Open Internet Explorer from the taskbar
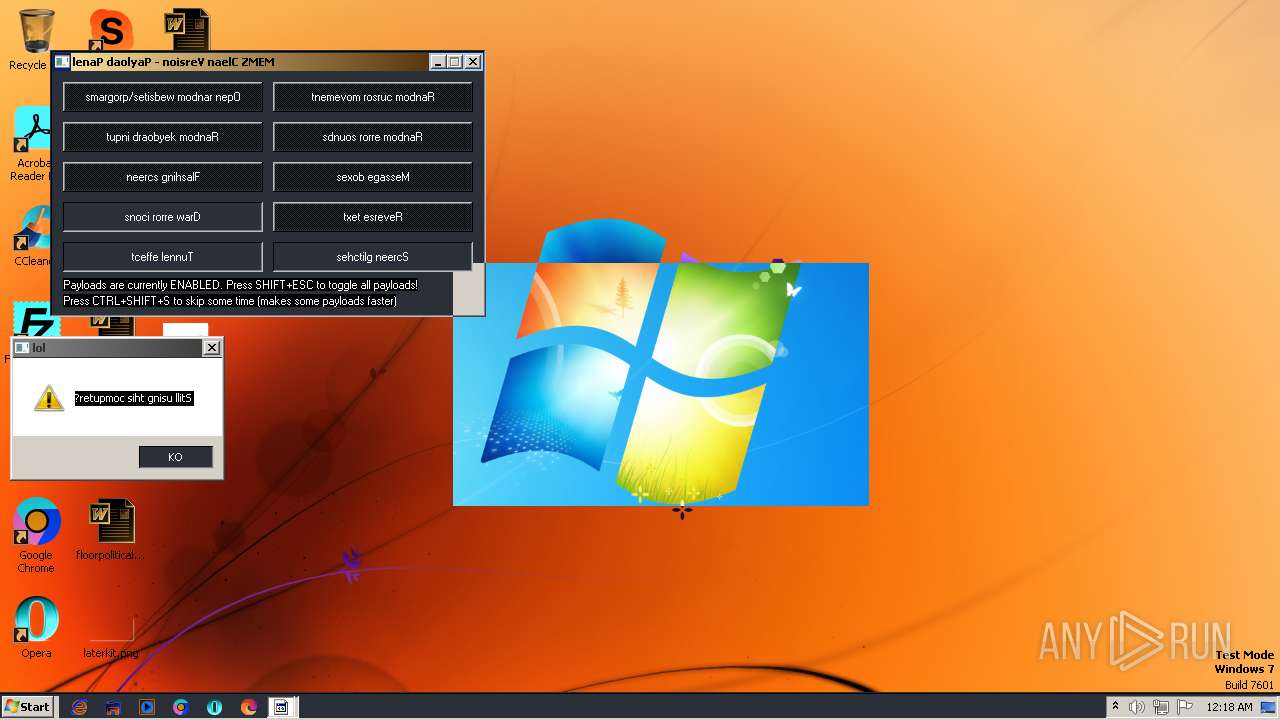 [79, 707]
